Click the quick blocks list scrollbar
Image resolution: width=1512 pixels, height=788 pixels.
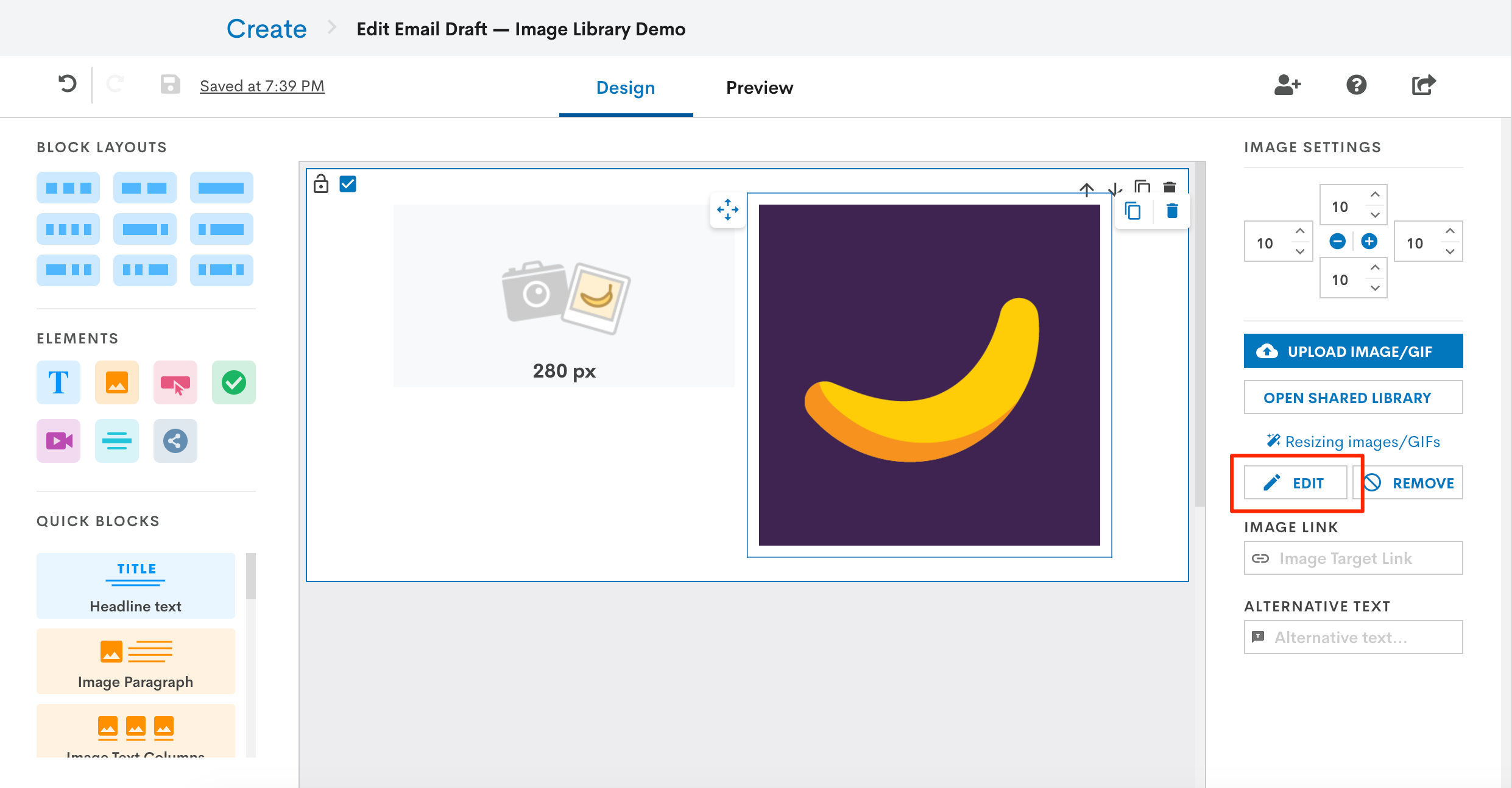pos(250,576)
